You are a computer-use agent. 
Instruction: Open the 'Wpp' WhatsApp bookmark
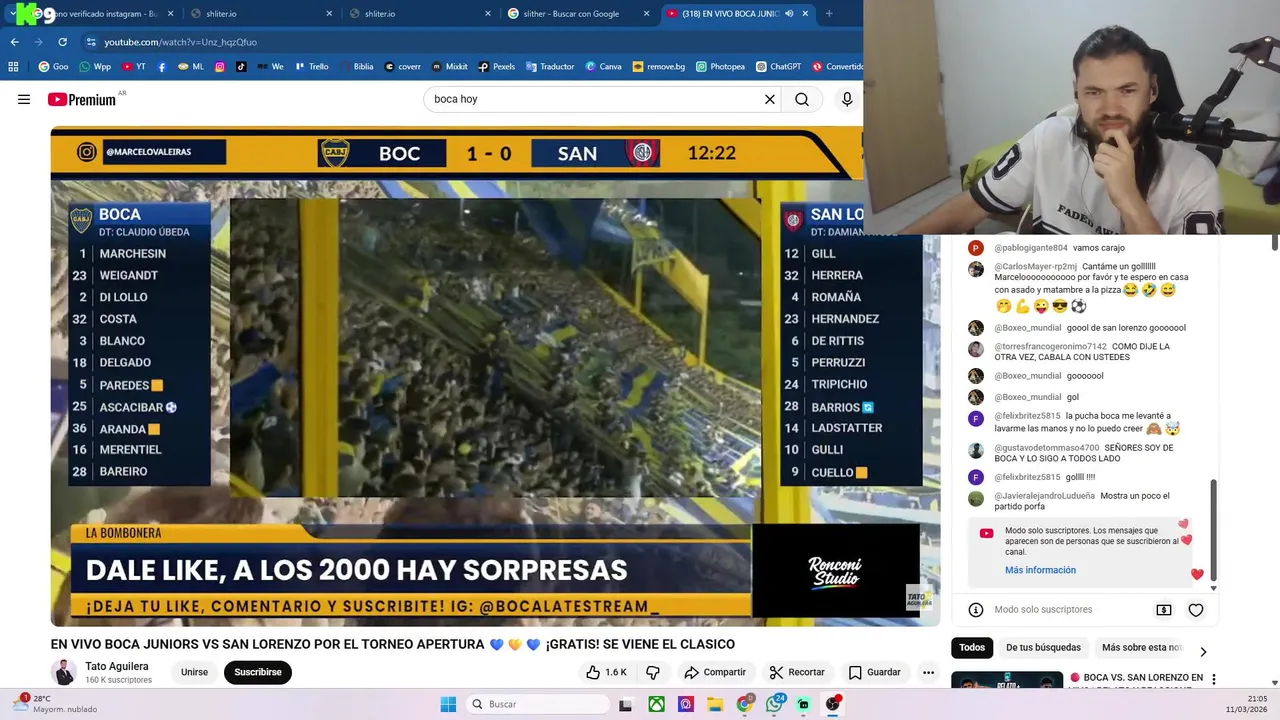click(95, 67)
